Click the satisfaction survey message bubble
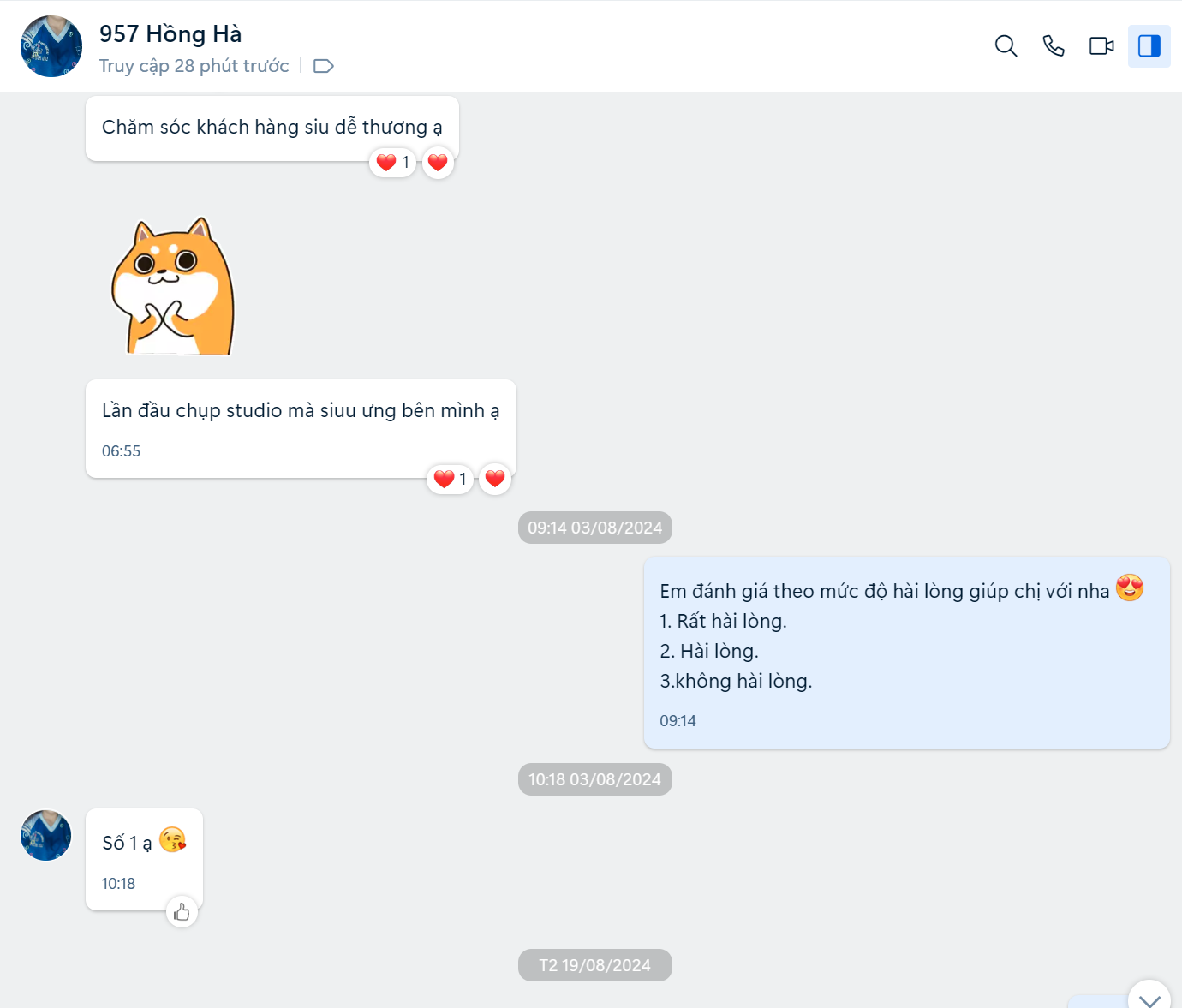Screen dimensions: 1182x1008 click(x=906, y=653)
